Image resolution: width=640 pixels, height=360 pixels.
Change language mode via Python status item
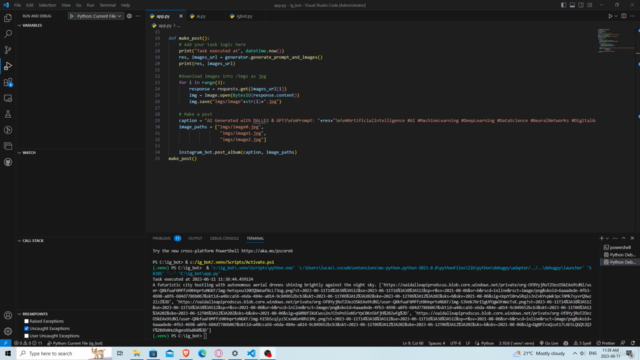(x=487, y=343)
